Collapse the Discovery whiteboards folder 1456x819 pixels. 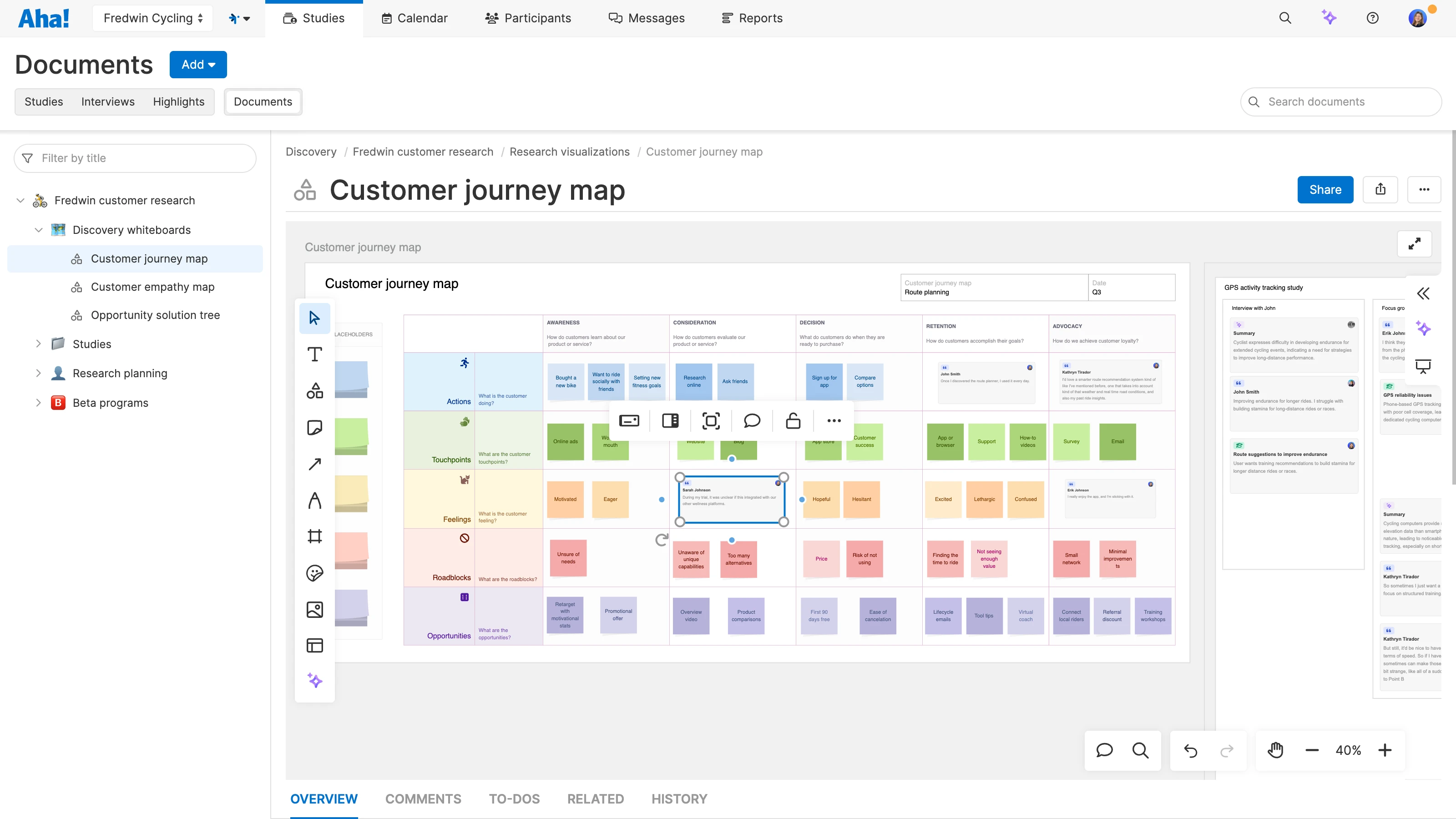point(38,229)
